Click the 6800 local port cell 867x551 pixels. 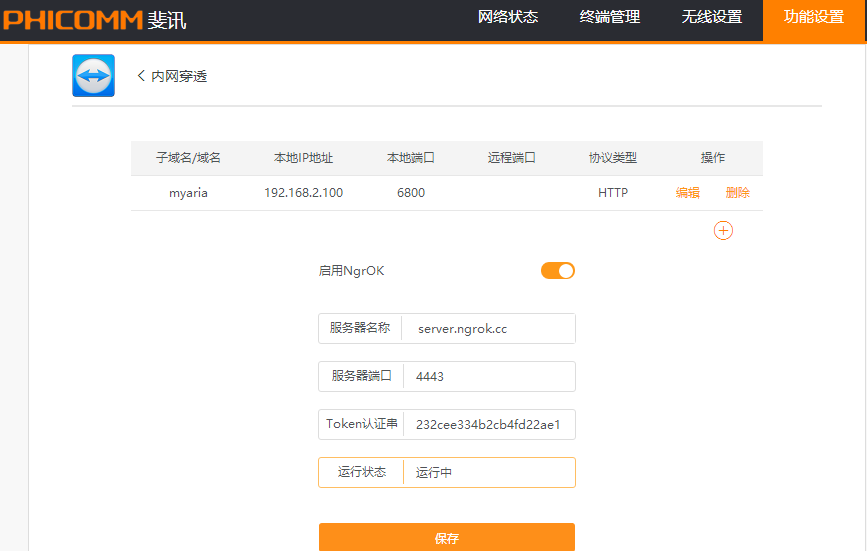[x=411, y=193]
